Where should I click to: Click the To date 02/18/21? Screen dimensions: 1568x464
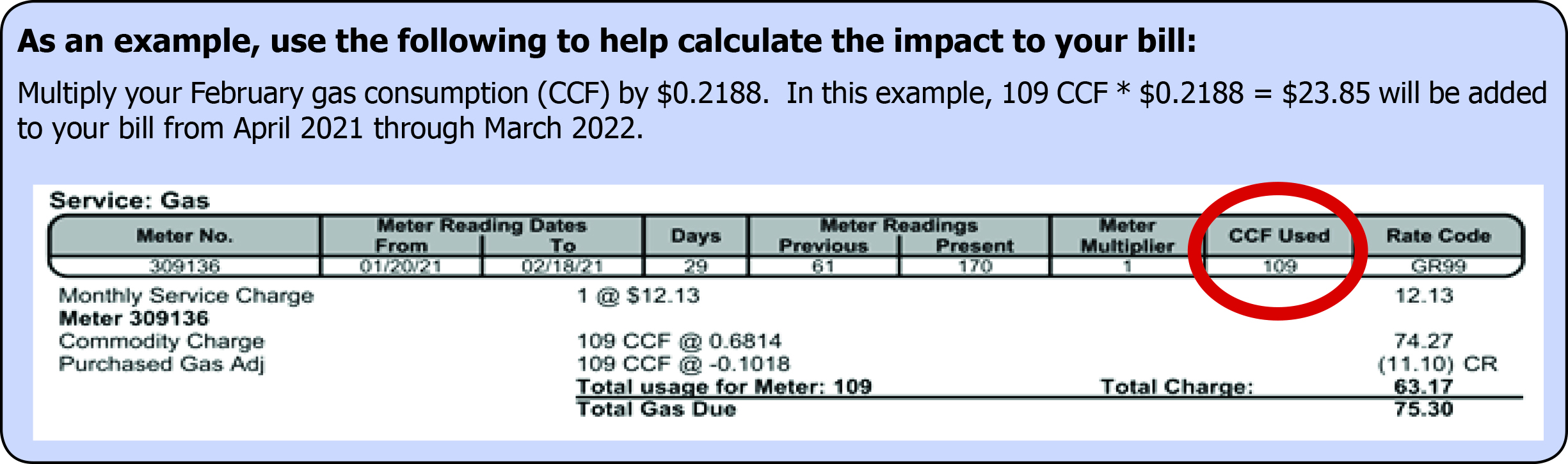pos(562,266)
